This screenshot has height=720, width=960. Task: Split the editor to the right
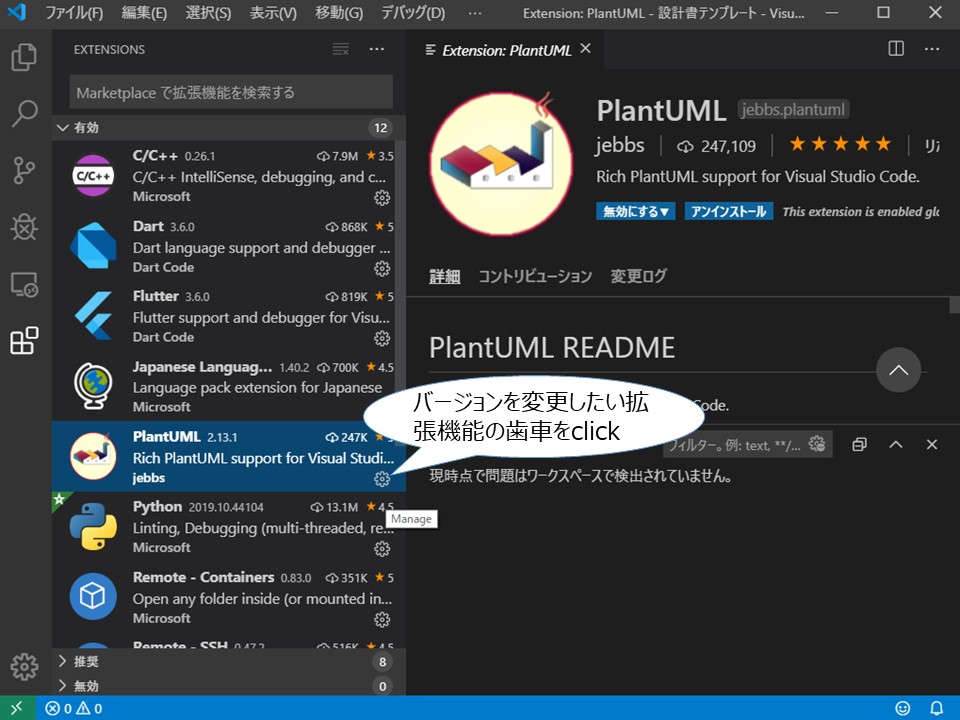[896, 48]
